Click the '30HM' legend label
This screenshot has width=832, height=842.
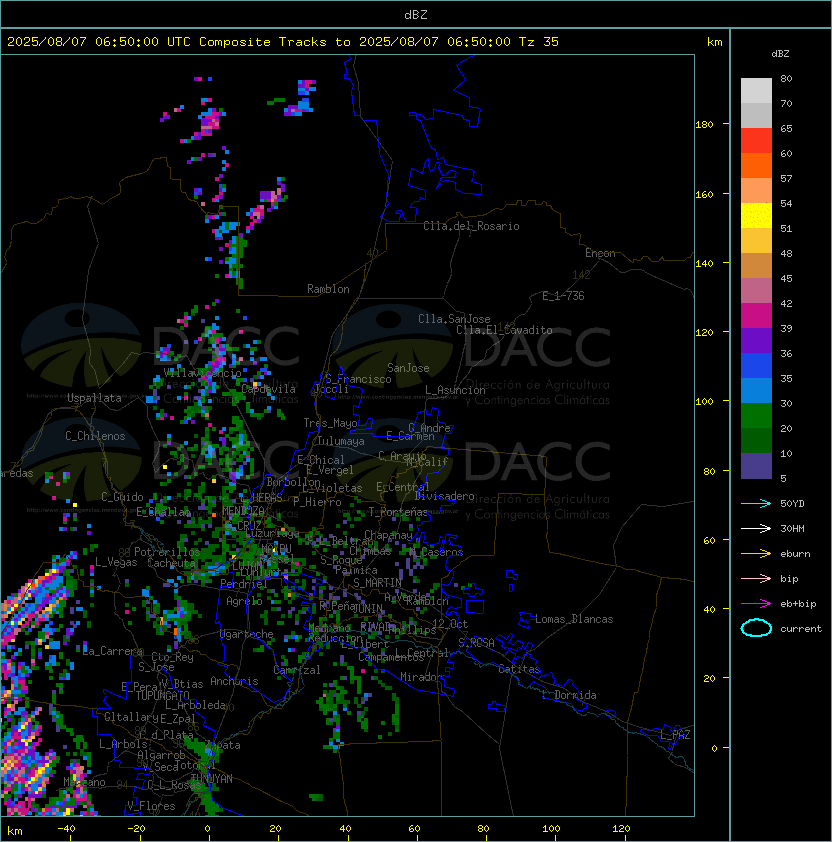coord(792,529)
